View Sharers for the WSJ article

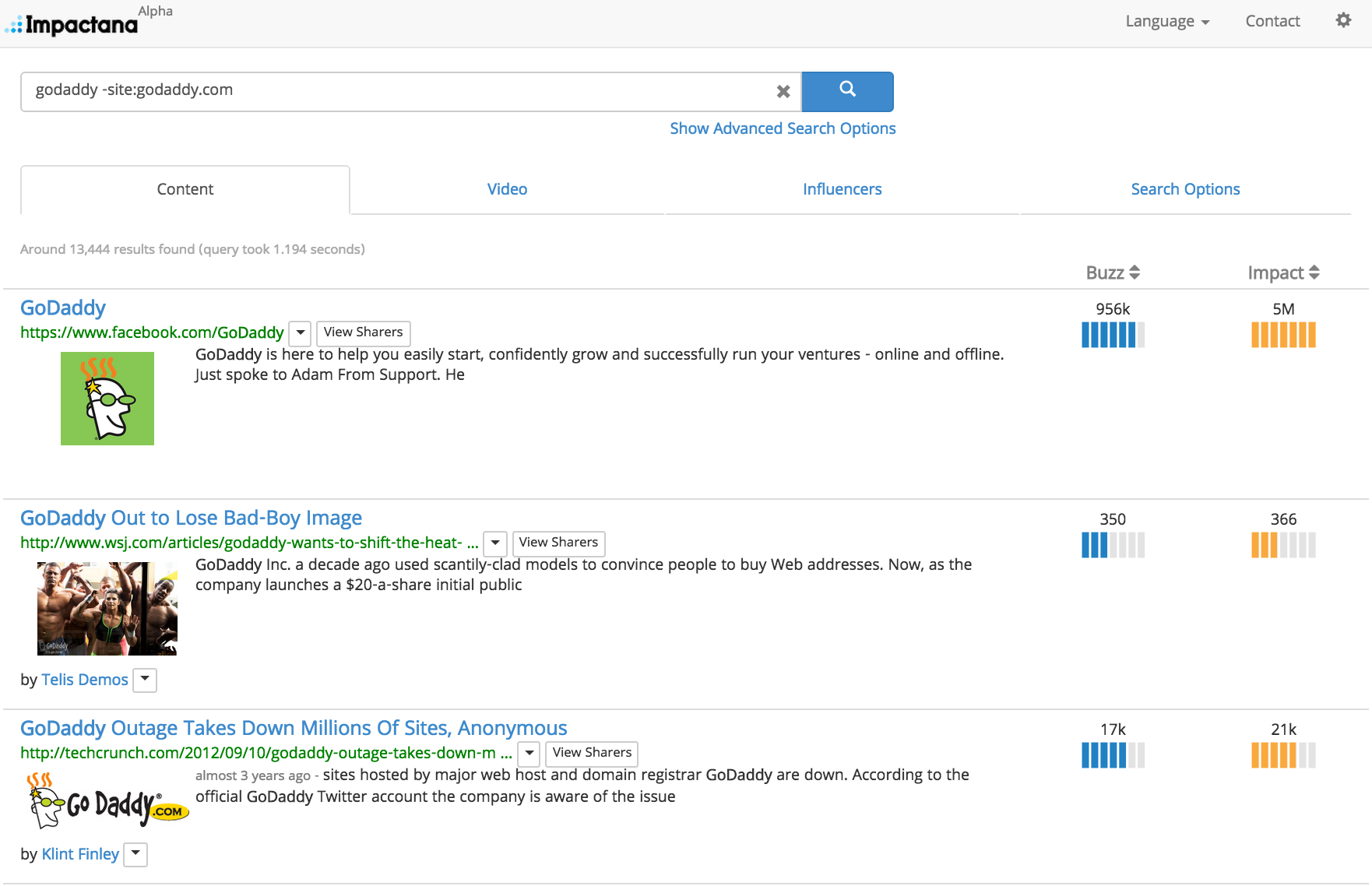click(x=558, y=543)
